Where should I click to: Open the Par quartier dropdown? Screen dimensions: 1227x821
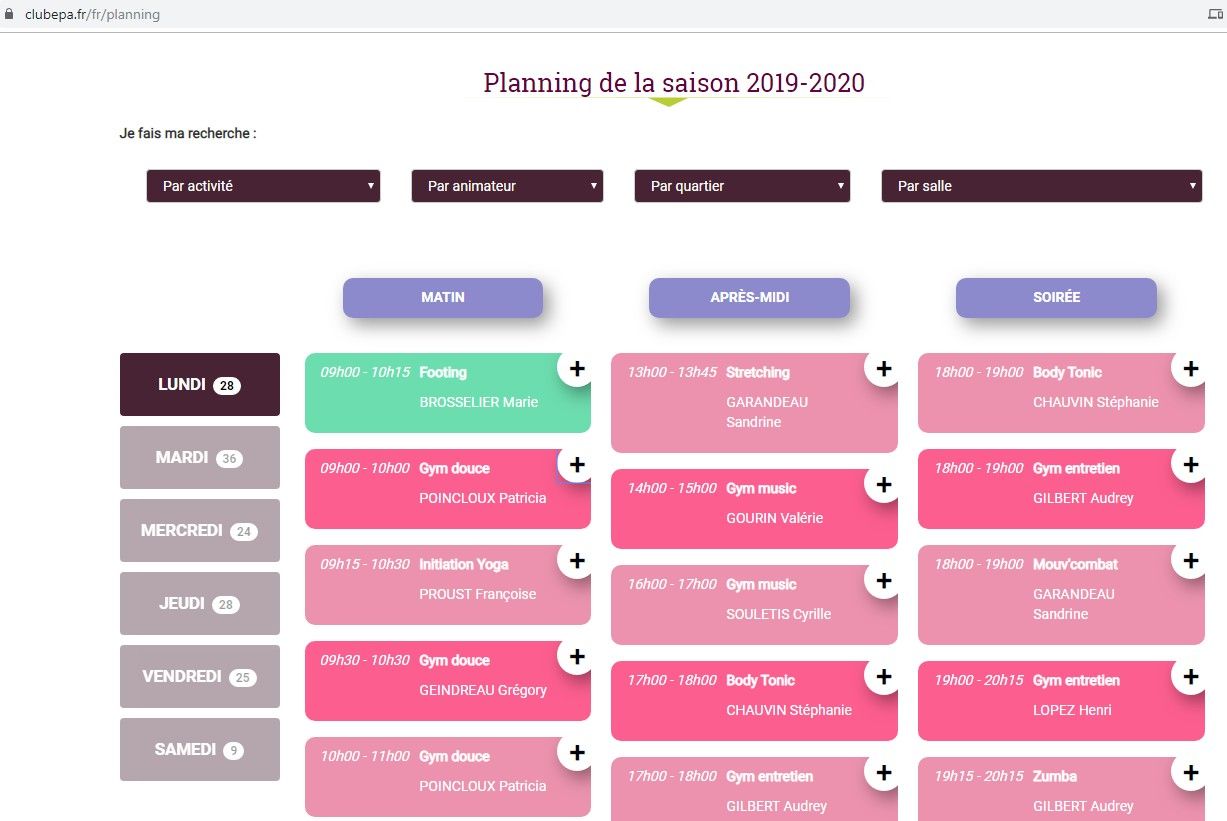[742, 186]
